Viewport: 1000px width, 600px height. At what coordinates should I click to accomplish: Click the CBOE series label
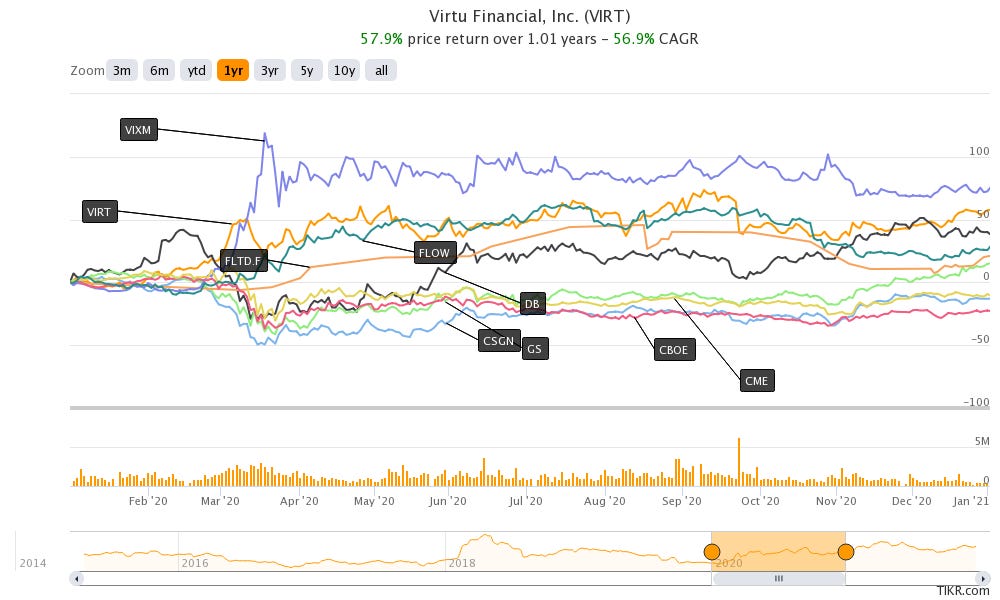[674, 349]
